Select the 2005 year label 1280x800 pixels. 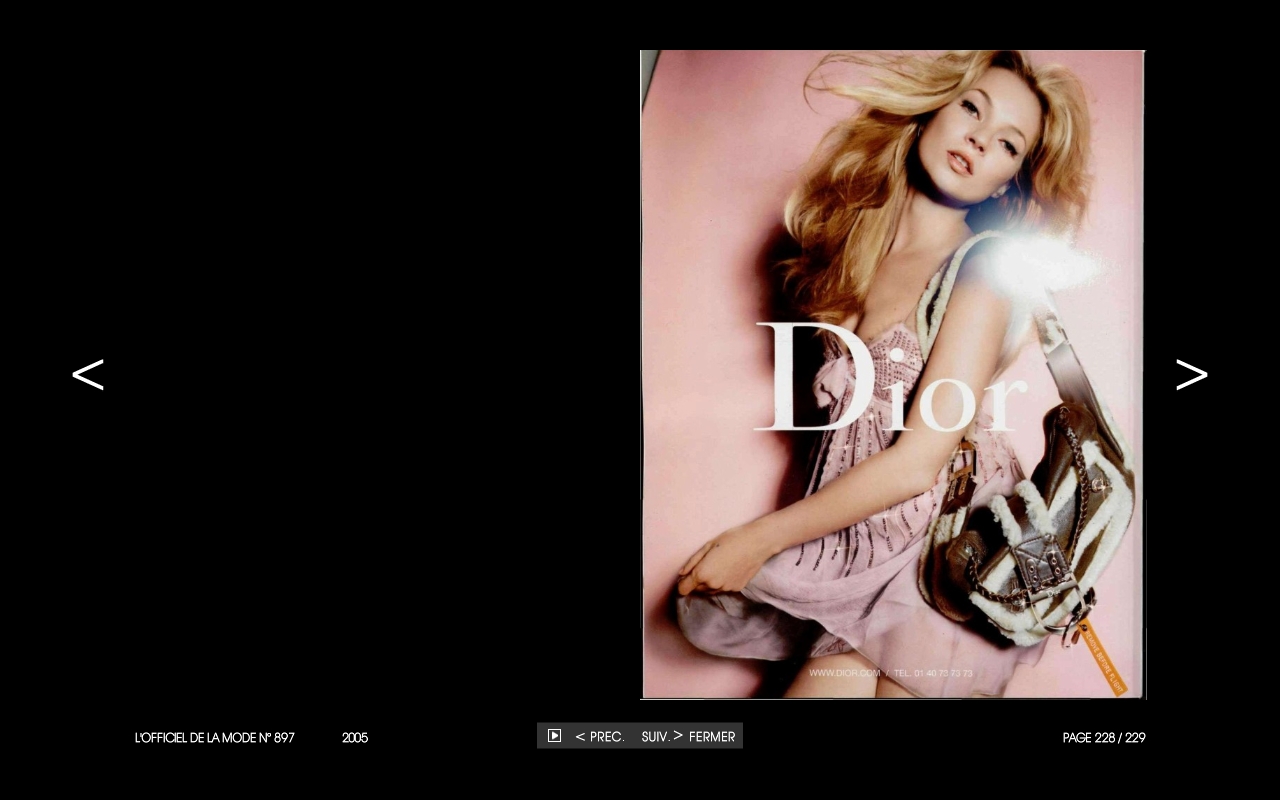(x=355, y=738)
